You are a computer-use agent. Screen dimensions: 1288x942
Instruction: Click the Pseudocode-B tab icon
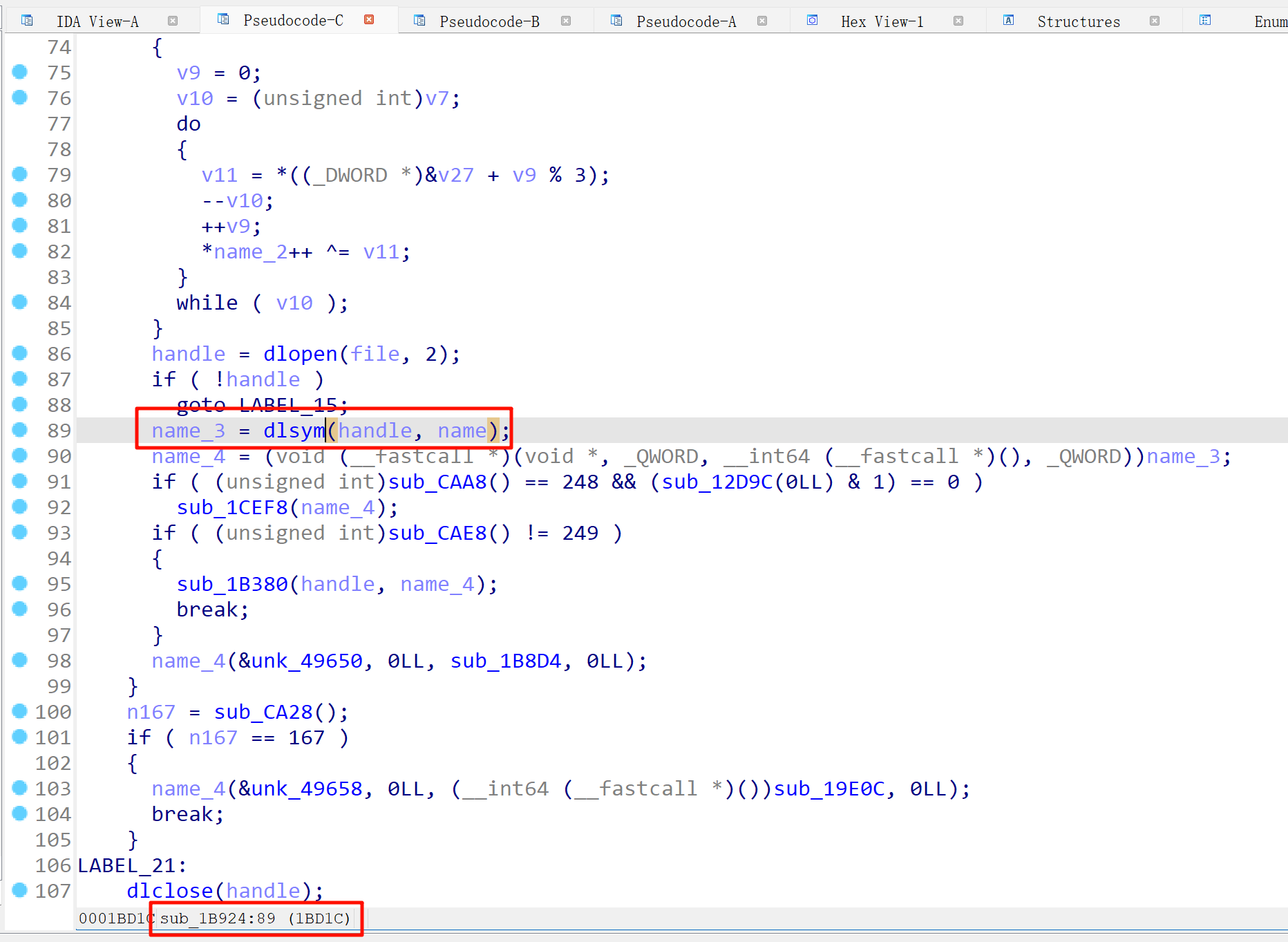click(x=419, y=21)
